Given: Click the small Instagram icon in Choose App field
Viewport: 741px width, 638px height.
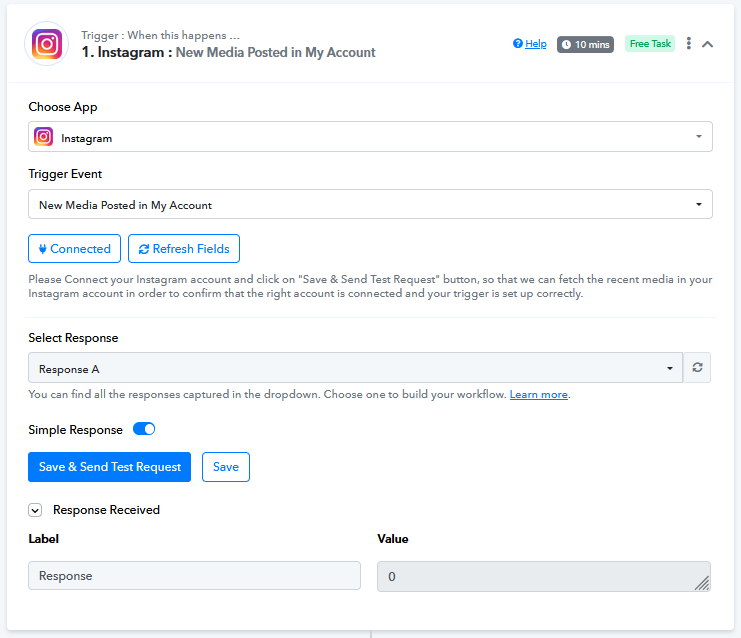Looking at the screenshot, I should point(43,137).
